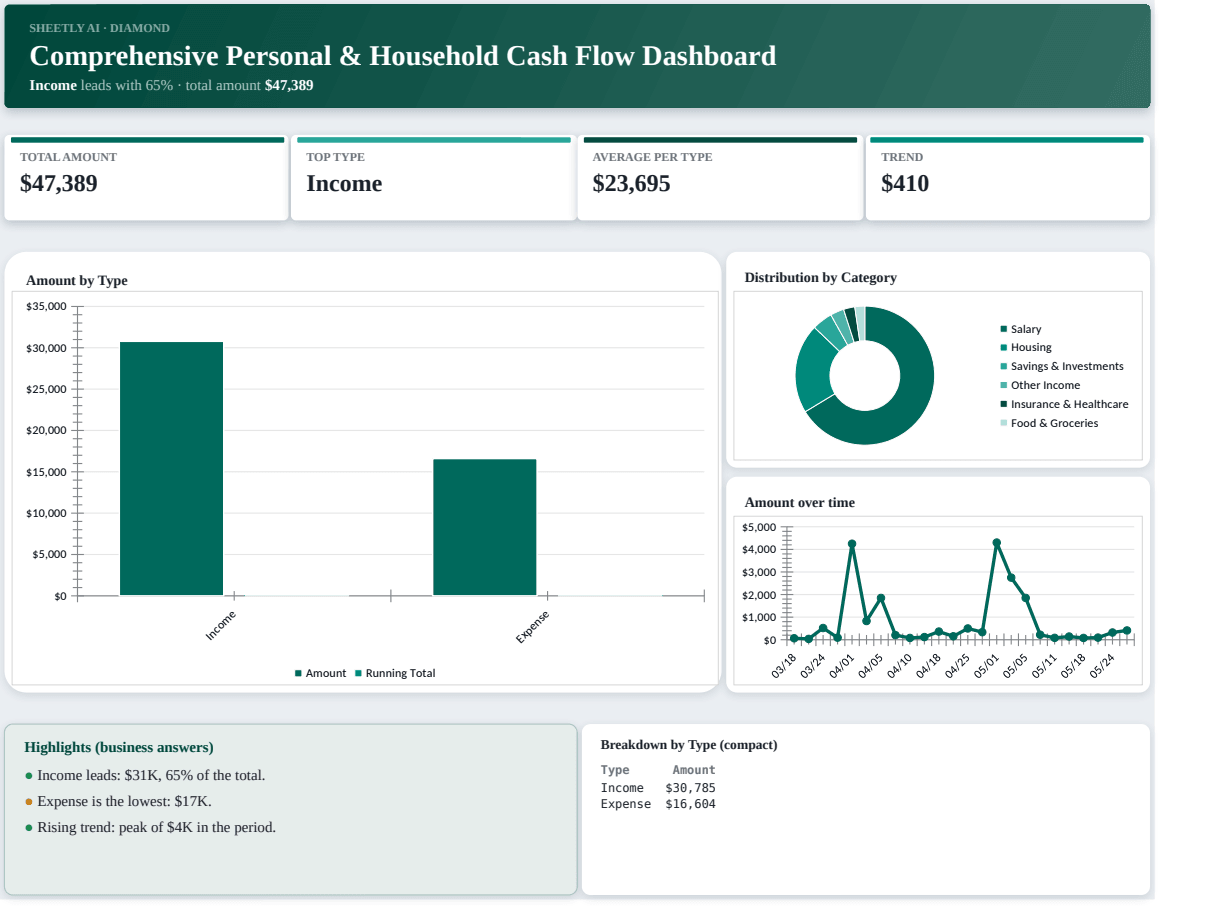Image resolution: width=1227 pixels, height=922 pixels.
Task: Click the subtitle total amount $47,389 text
Action: [249, 86]
